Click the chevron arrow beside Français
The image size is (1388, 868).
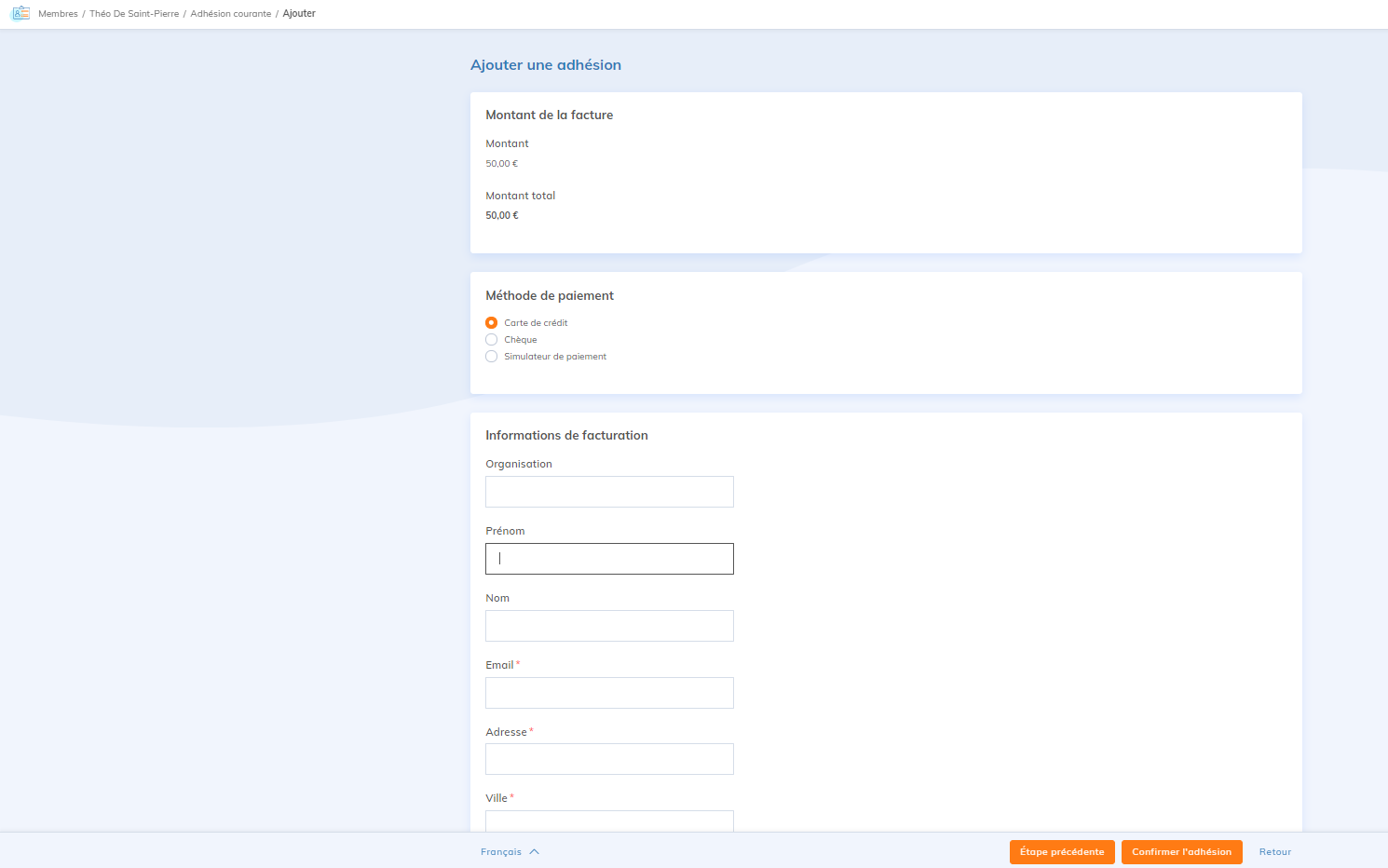[x=535, y=852]
